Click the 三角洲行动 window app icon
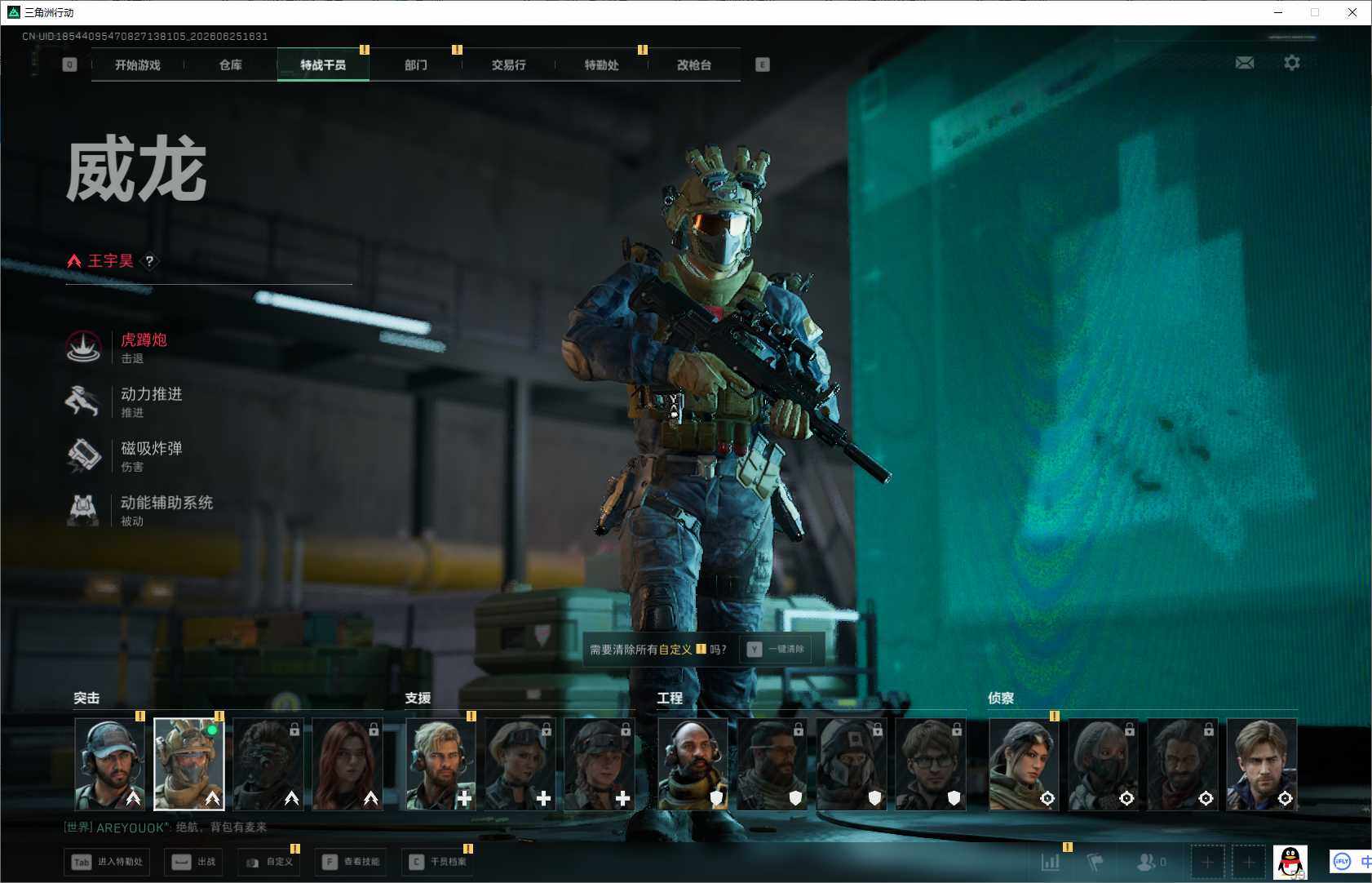The image size is (1372, 883). (x=13, y=12)
